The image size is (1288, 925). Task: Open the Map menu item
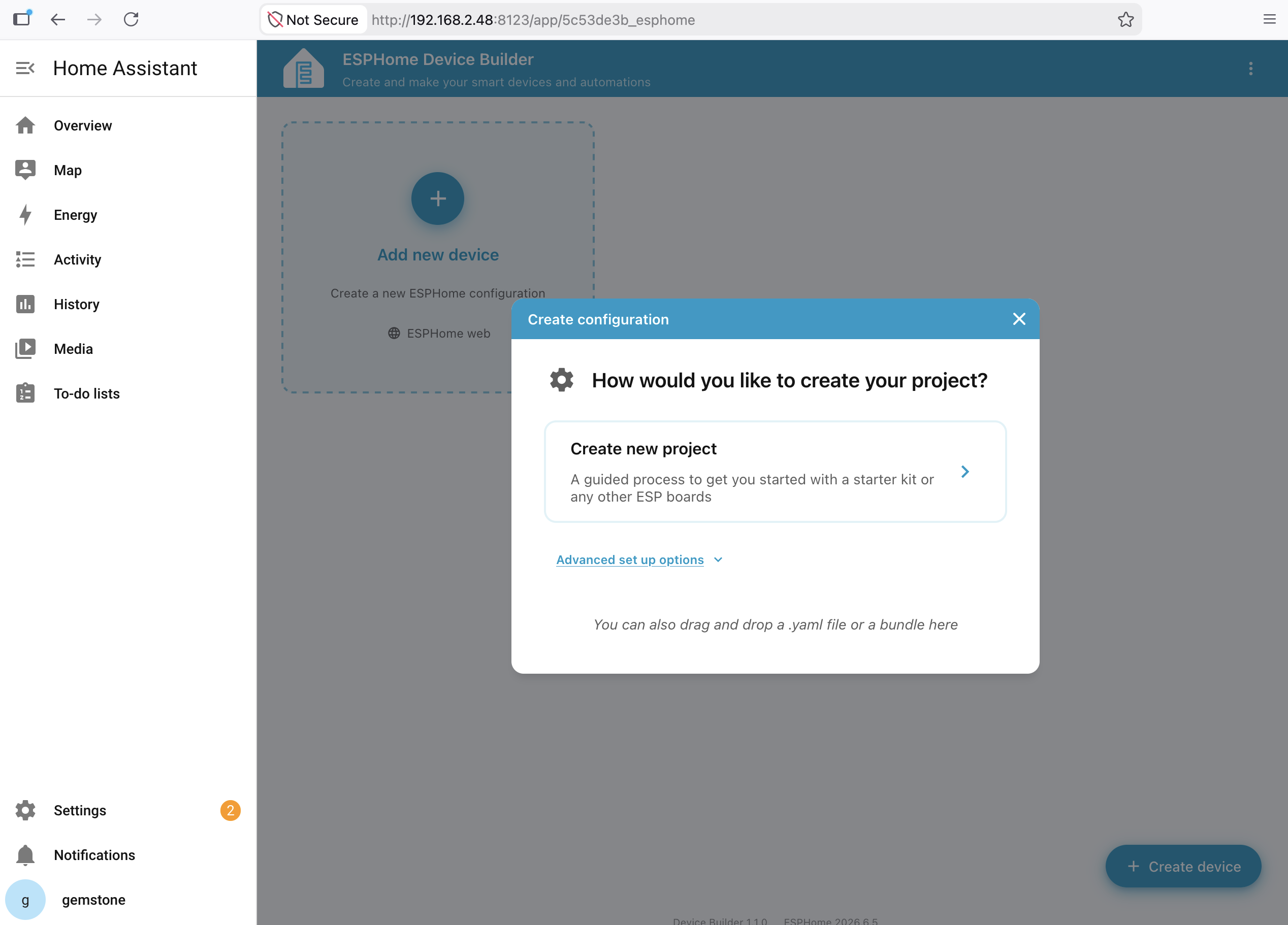point(128,170)
